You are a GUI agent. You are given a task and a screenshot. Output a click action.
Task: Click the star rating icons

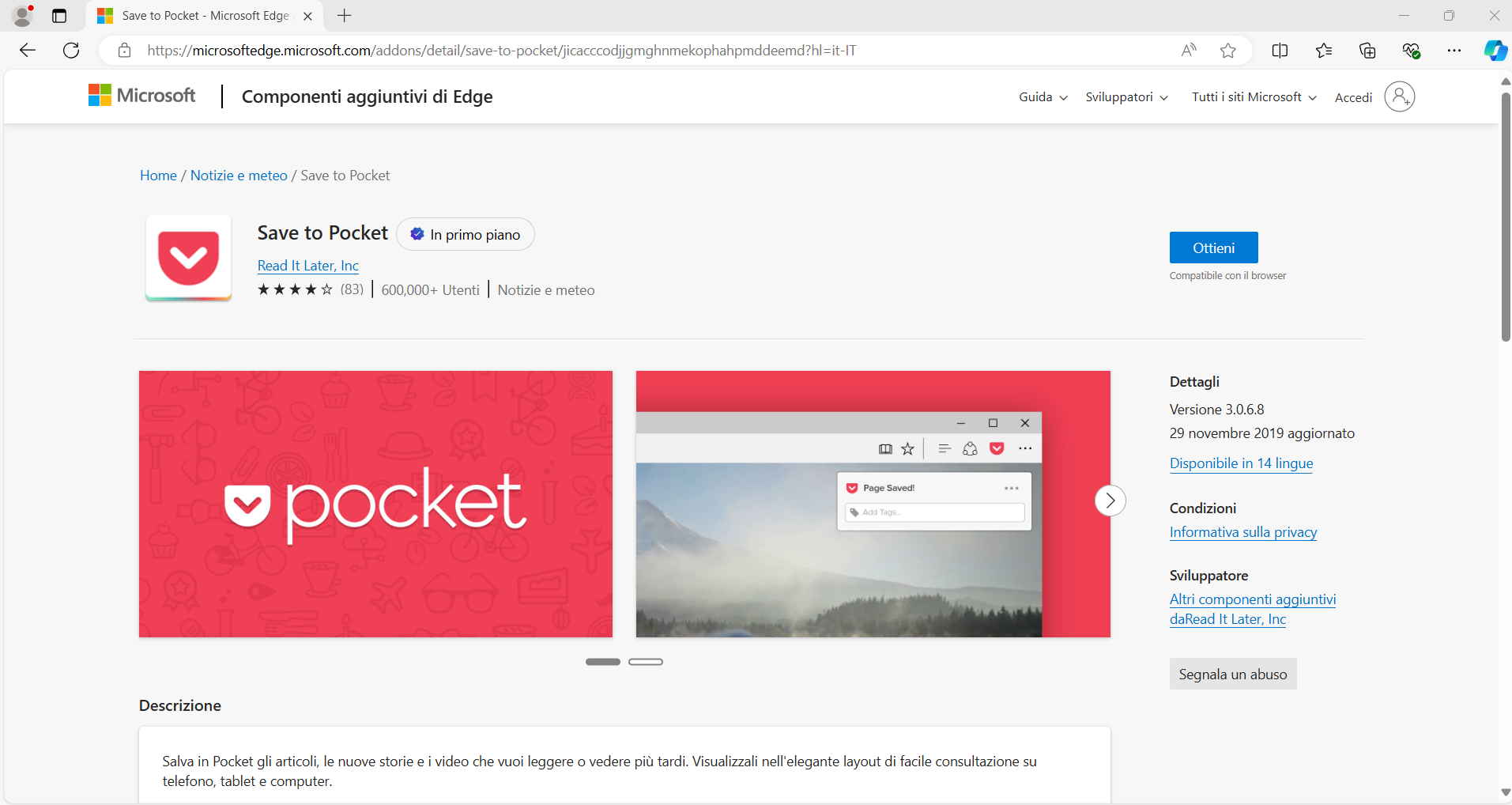pos(295,289)
